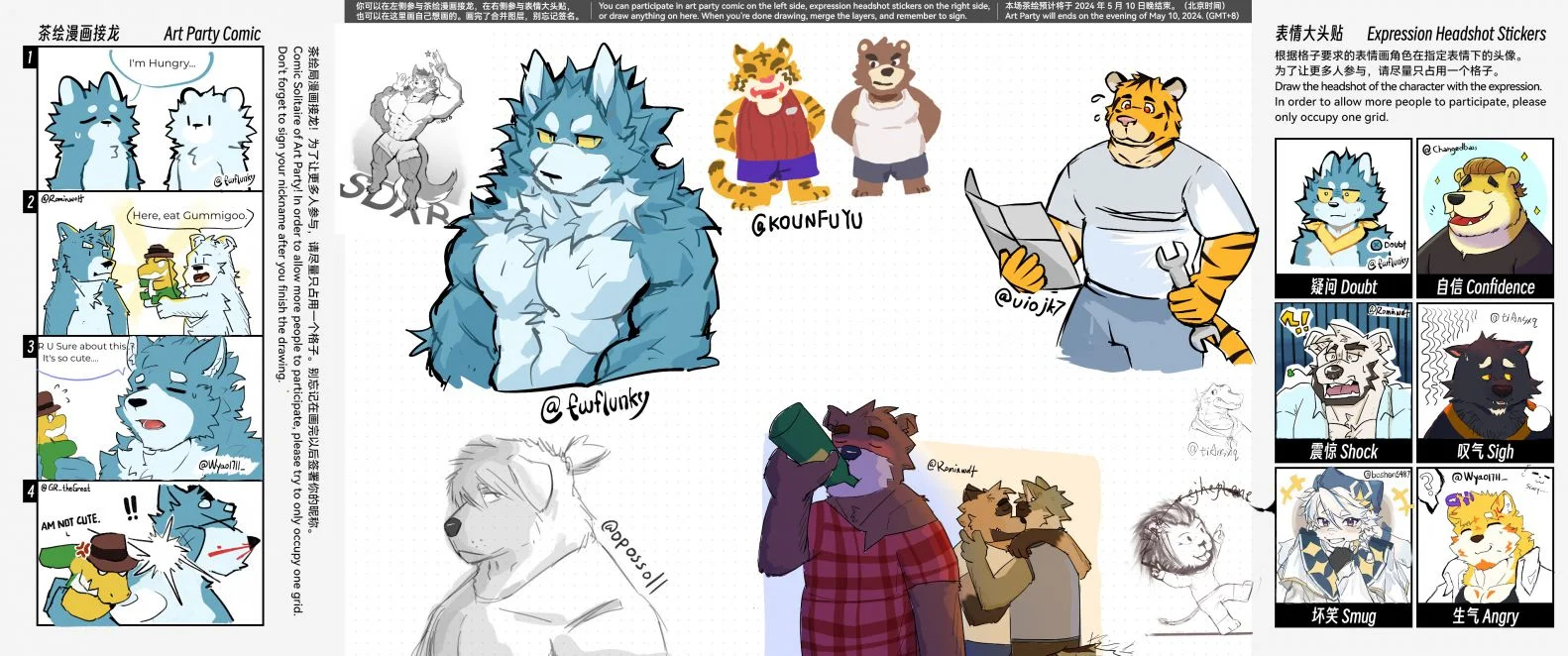Image resolution: width=1568 pixels, height=656 pixels.
Task: Click the @KOUNFUYU handle under the tiger
Action: coord(807,222)
